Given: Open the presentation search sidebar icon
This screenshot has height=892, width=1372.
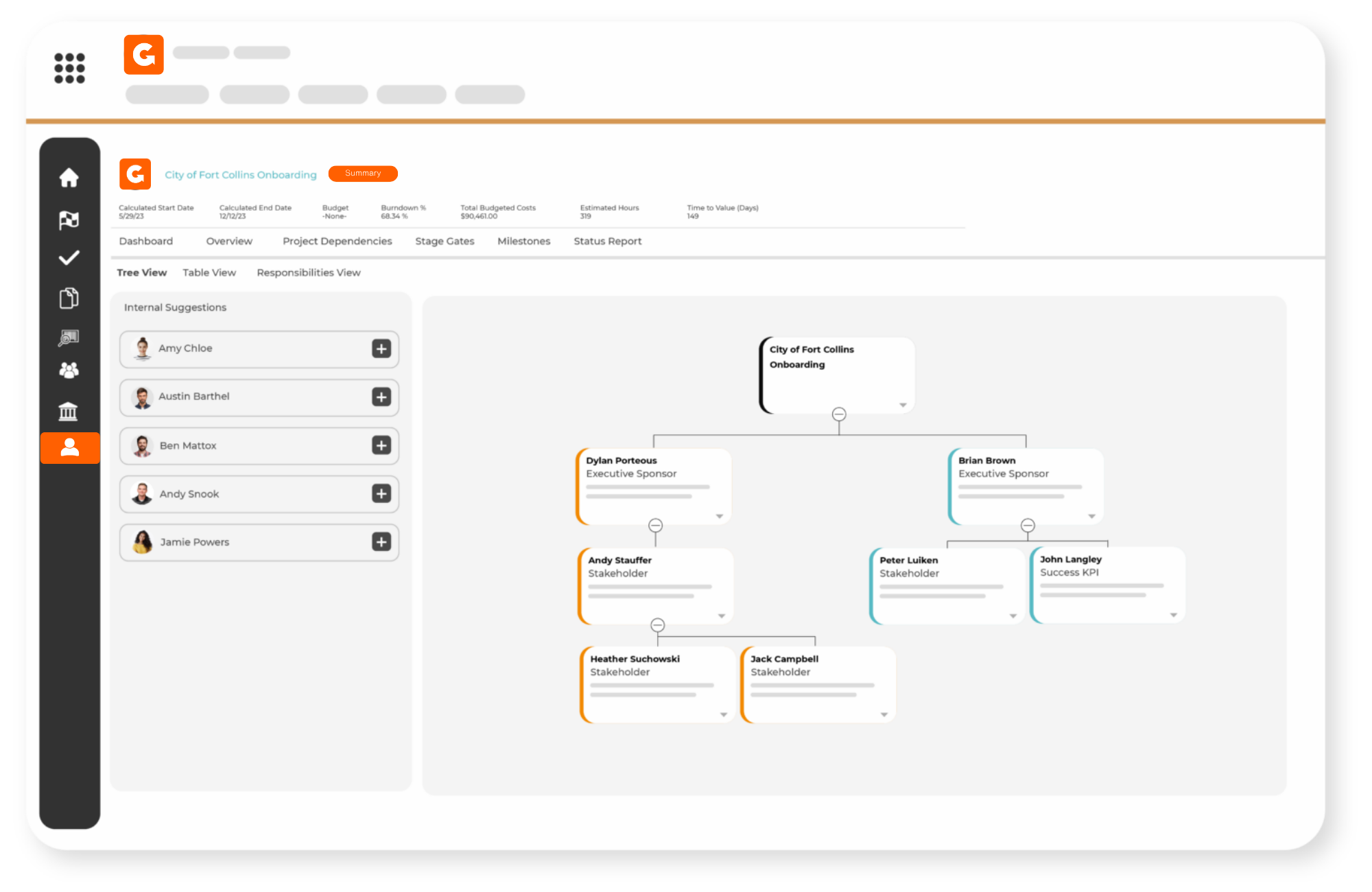Looking at the screenshot, I should [x=69, y=337].
